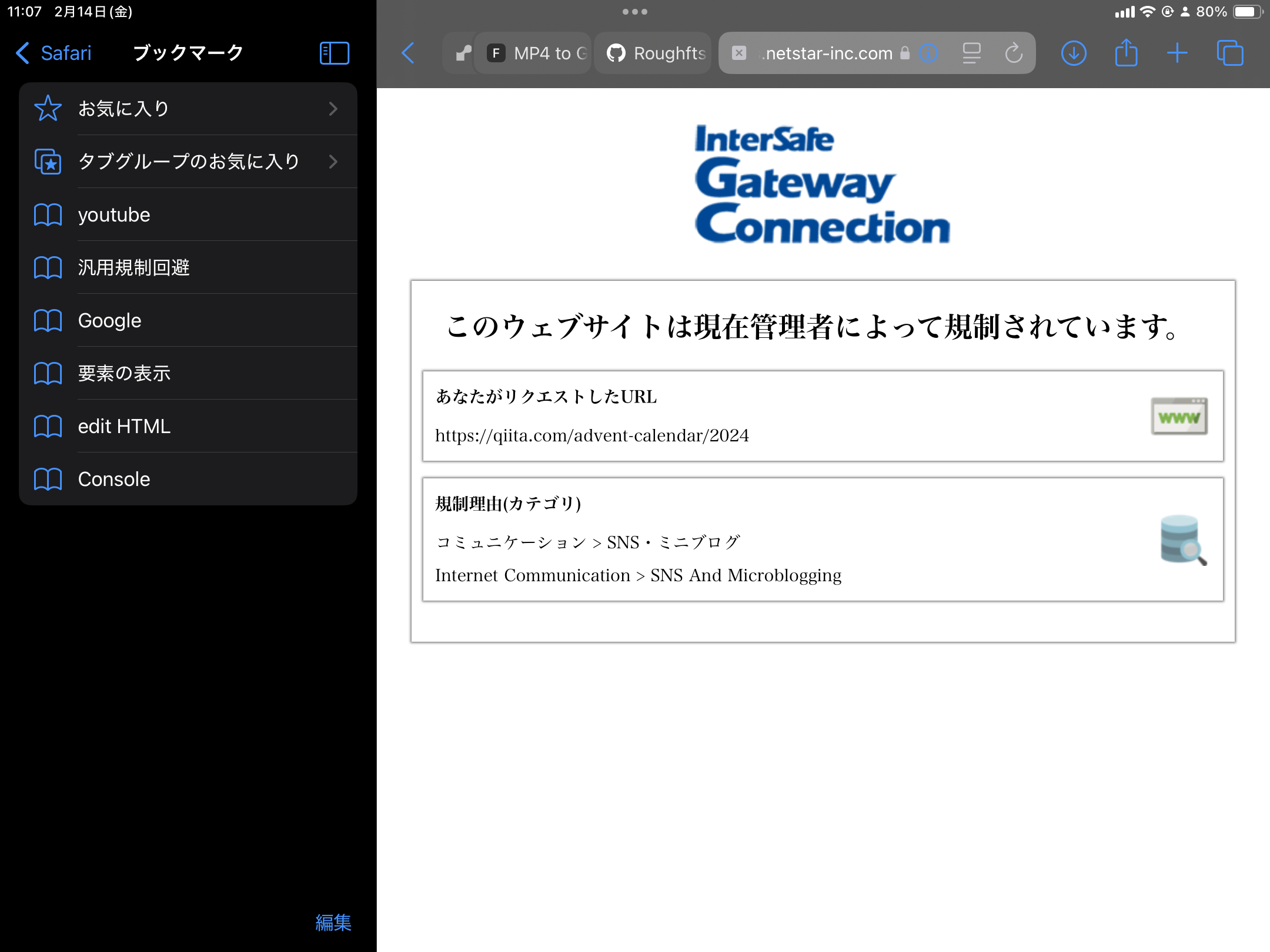
Task: Add a new tab with plus icon
Action: coord(1177,53)
